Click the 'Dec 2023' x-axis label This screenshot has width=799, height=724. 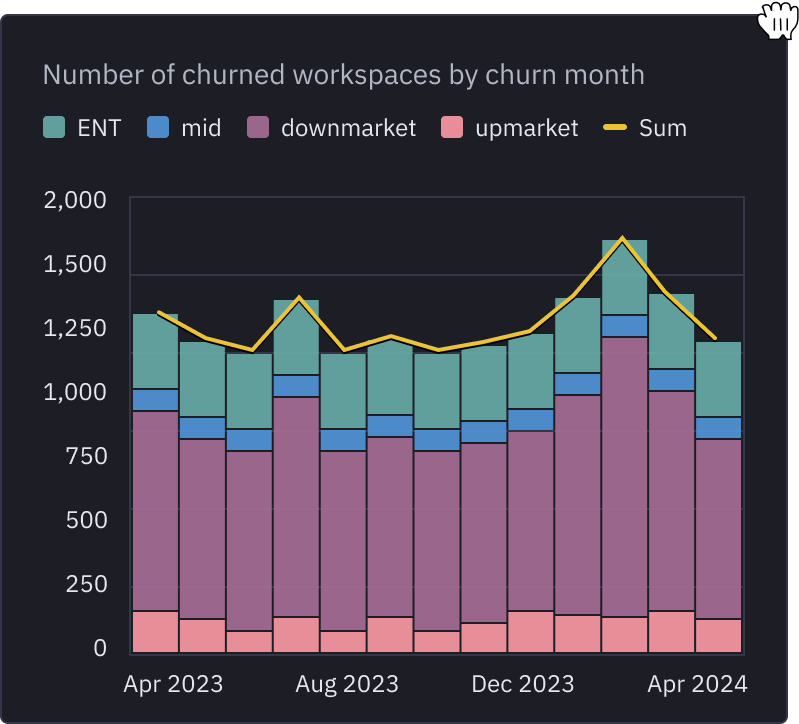click(523, 684)
